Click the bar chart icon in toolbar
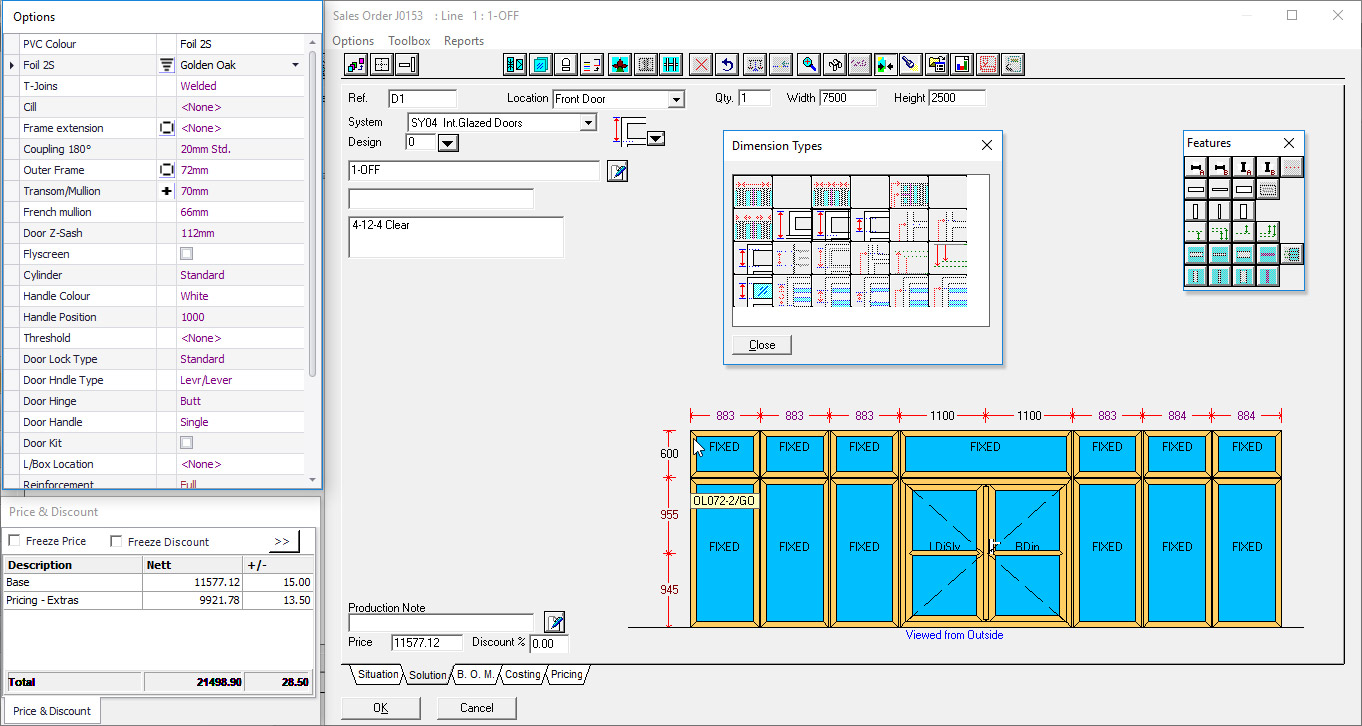This screenshot has width=1362, height=726. (961, 65)
